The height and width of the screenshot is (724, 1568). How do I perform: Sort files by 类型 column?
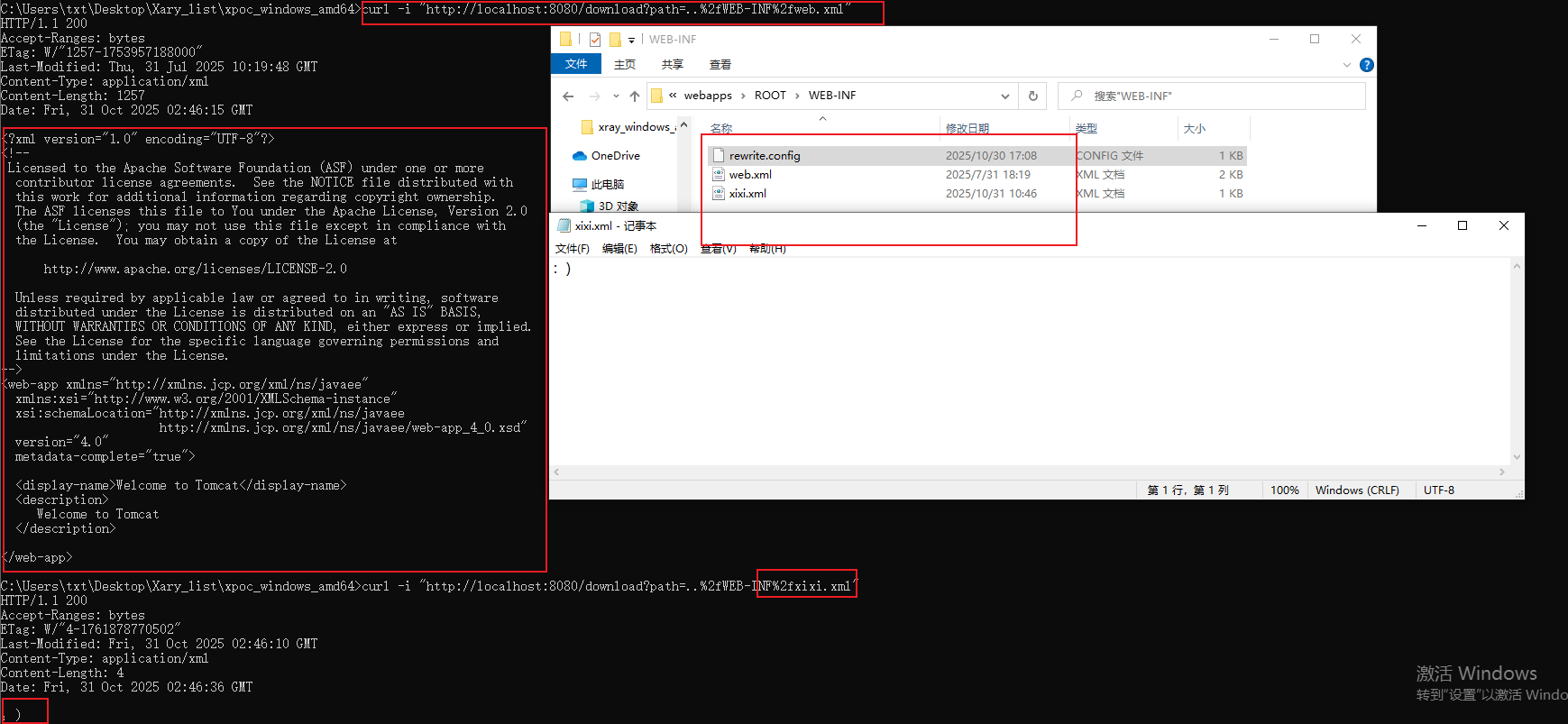pyautogui.click(x=1087, y=129)
